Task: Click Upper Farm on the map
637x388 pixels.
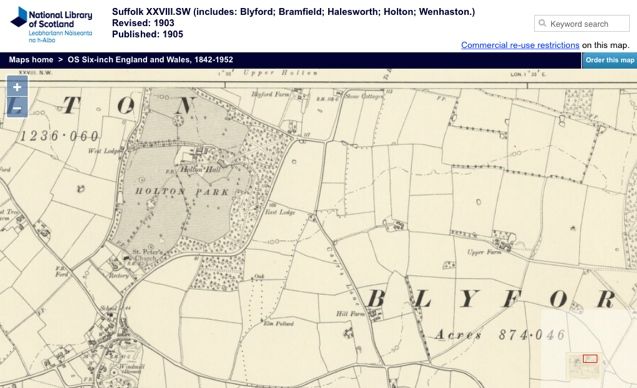Action: (484, 252)
